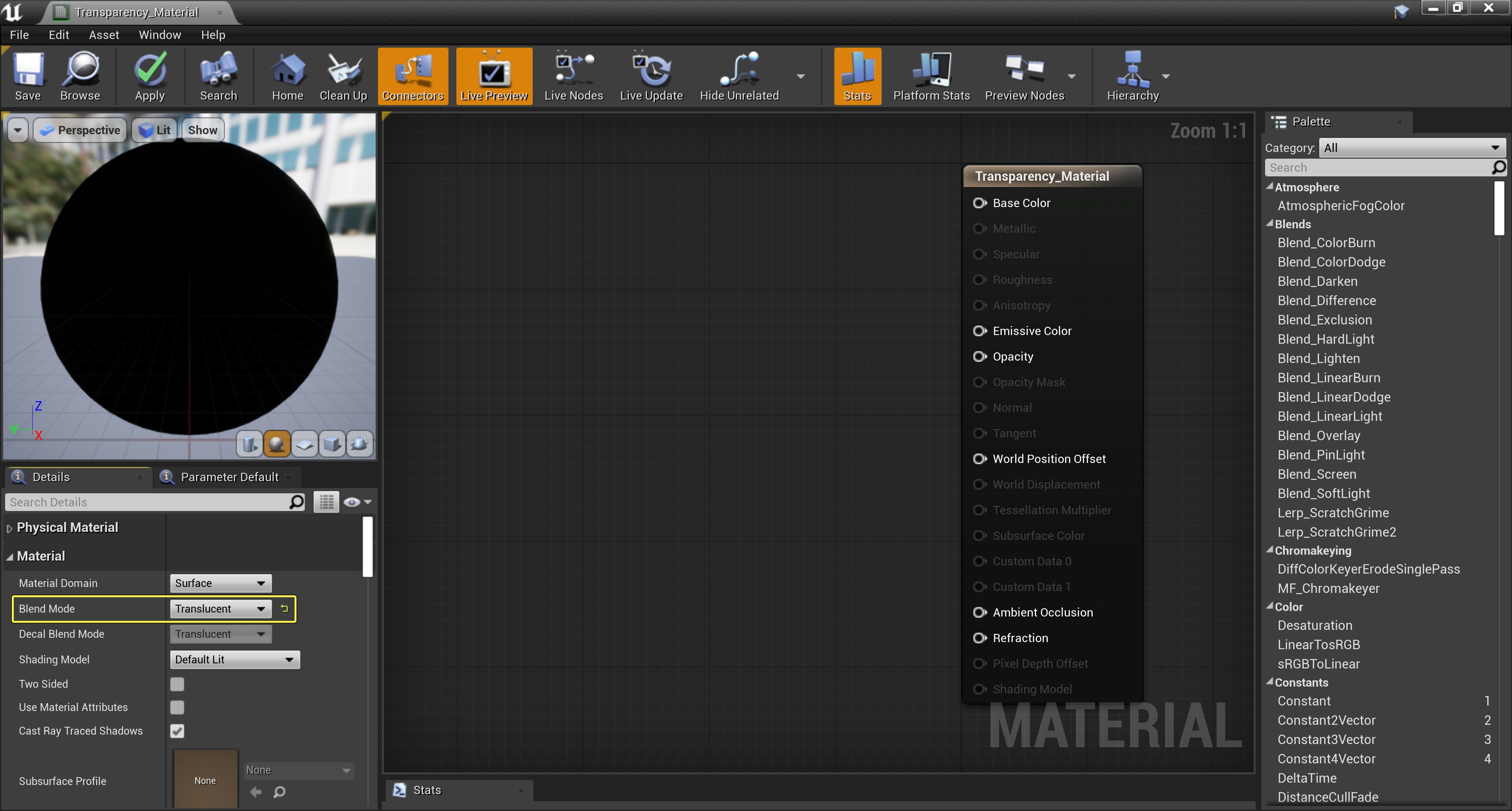Click the Opacity input pin
This screenshot has width=1512, height=811.
[x=979, y=357]
